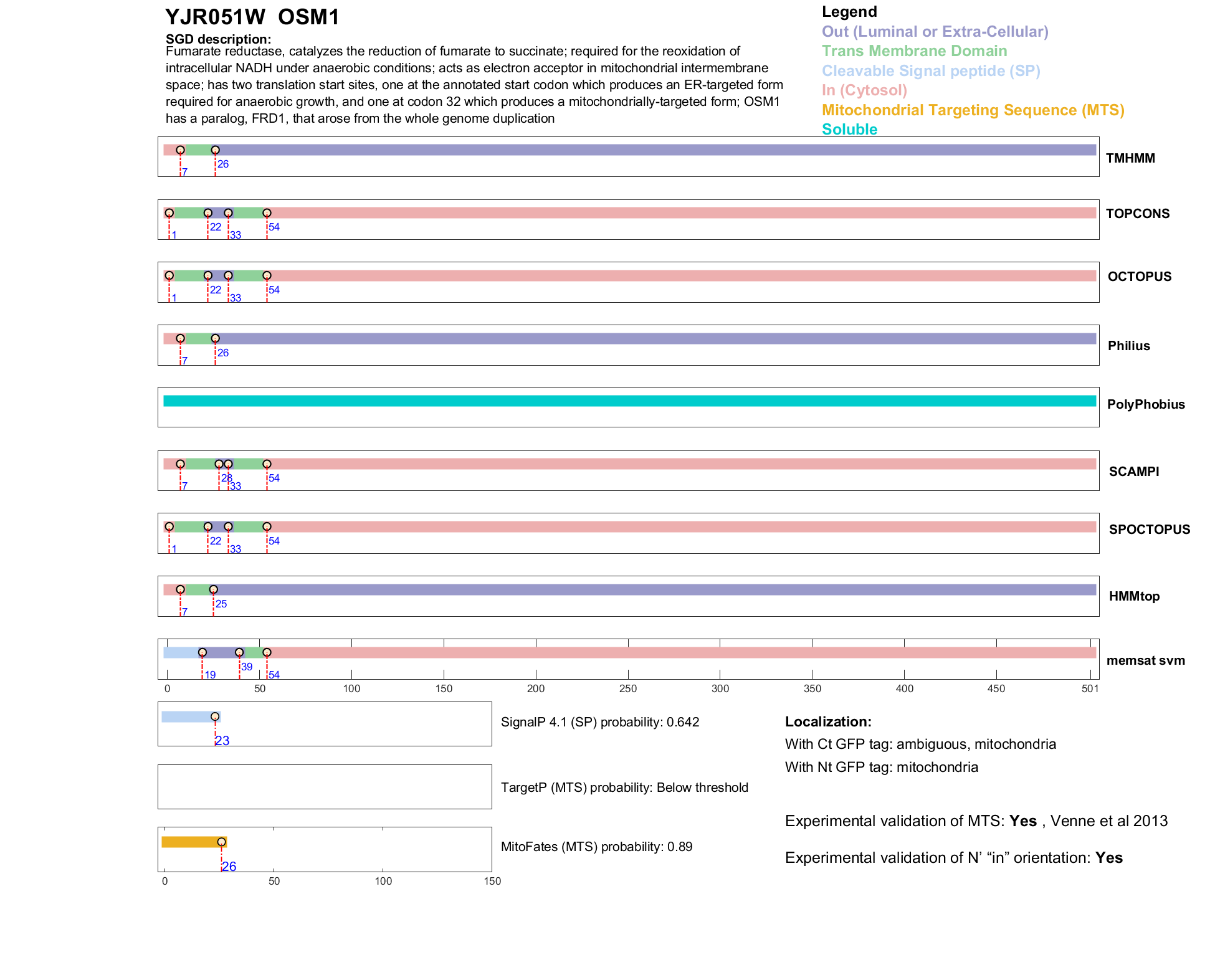Click the SPOCTOPUS marker at position 33
The height and width of the screenshot is (980, 1215).
pos(228,526)
